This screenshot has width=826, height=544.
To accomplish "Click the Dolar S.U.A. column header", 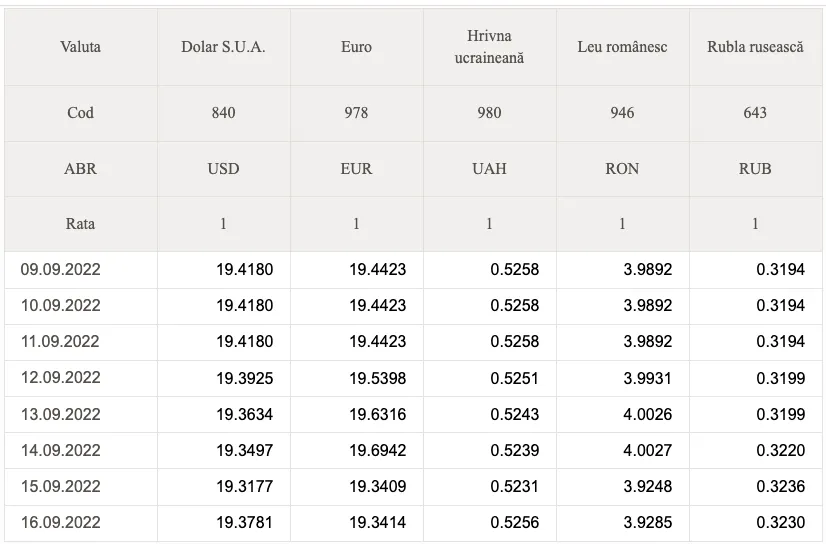I will (223, 47).
